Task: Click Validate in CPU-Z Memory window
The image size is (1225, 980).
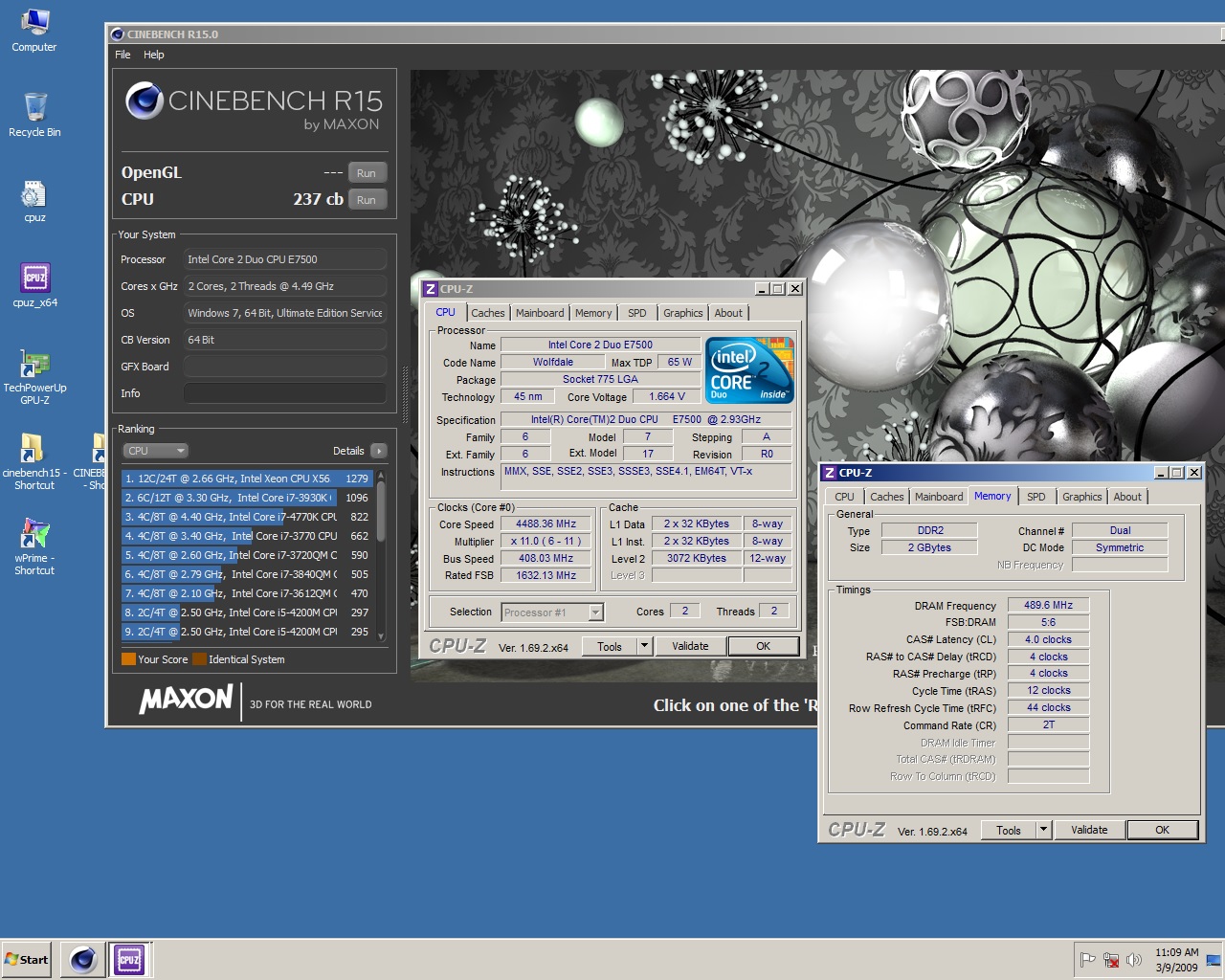Action: click(1089, 830)
